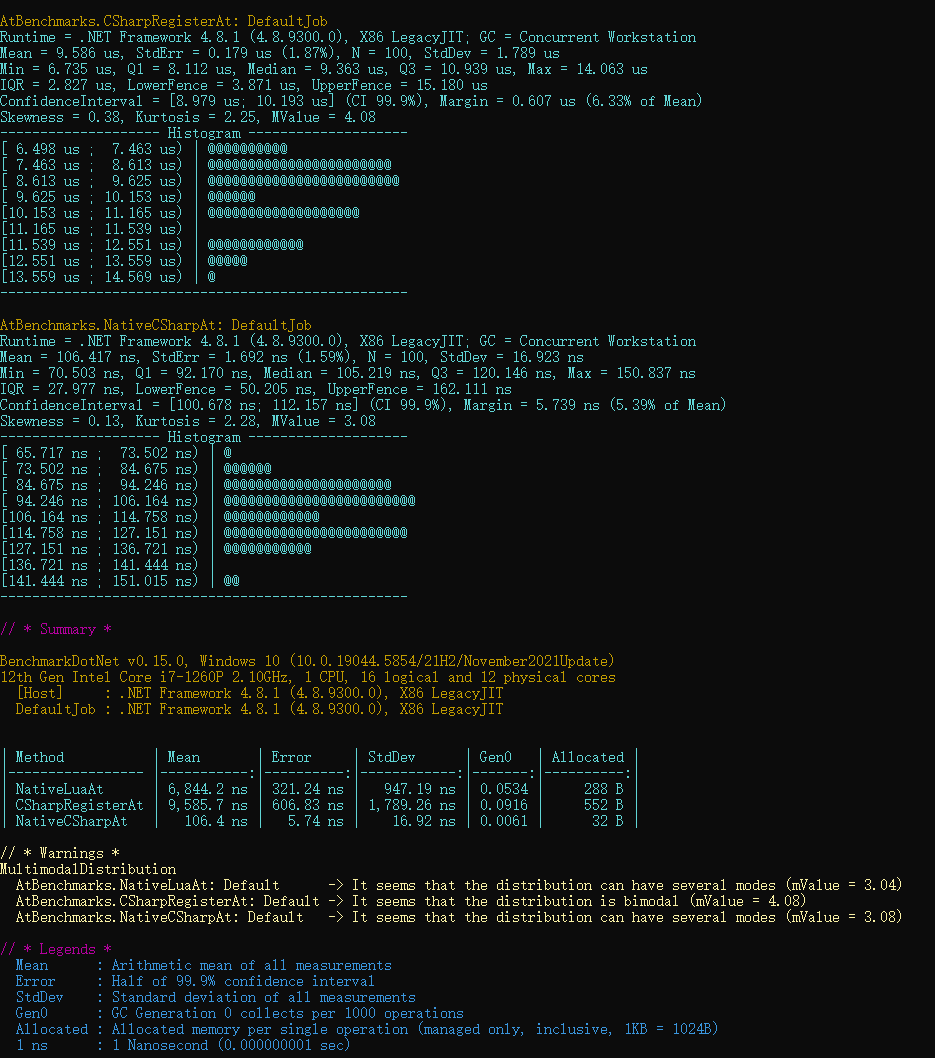935x1058 pixels.
Task: Click the '12th Gen Intel Core i7-1260P' line
Action: click(308, 677)
